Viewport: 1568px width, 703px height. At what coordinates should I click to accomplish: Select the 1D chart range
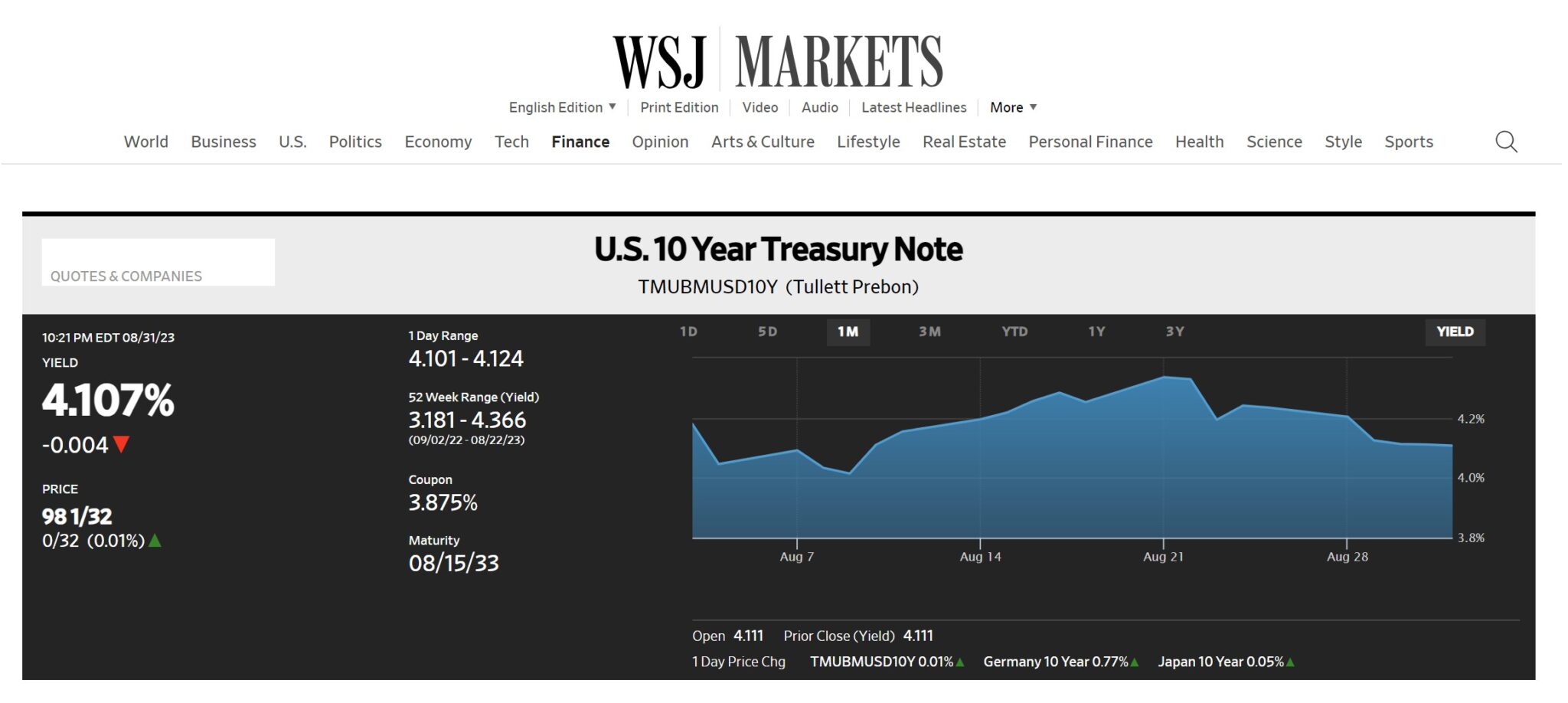pyautogui.click(x=688, y=332)
